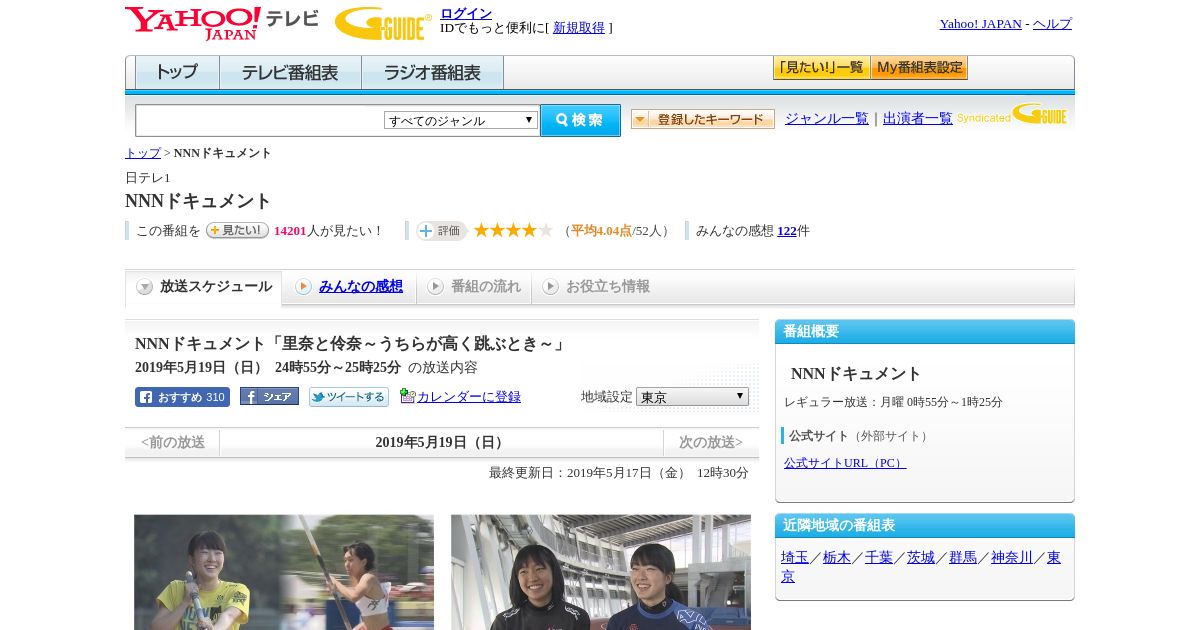This screenshot has width=1200, height=630.
Task: Click the 近隣地域の番組表 panel header
Action: [x=925, y=526]
